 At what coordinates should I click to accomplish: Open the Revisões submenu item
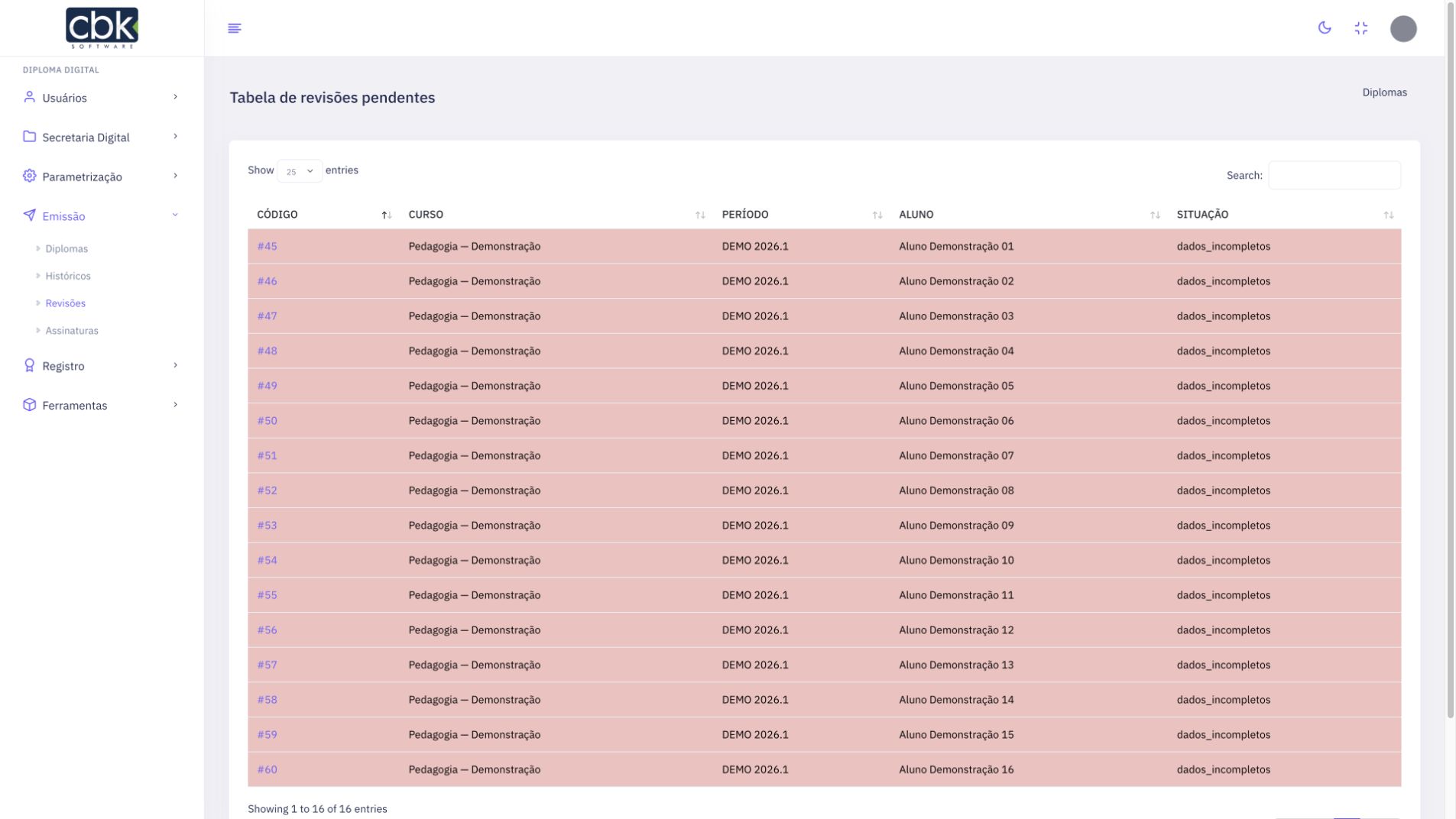[65, 303]
